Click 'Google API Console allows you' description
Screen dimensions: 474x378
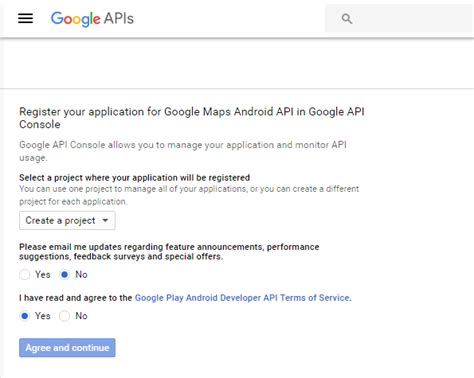(183, 151)
